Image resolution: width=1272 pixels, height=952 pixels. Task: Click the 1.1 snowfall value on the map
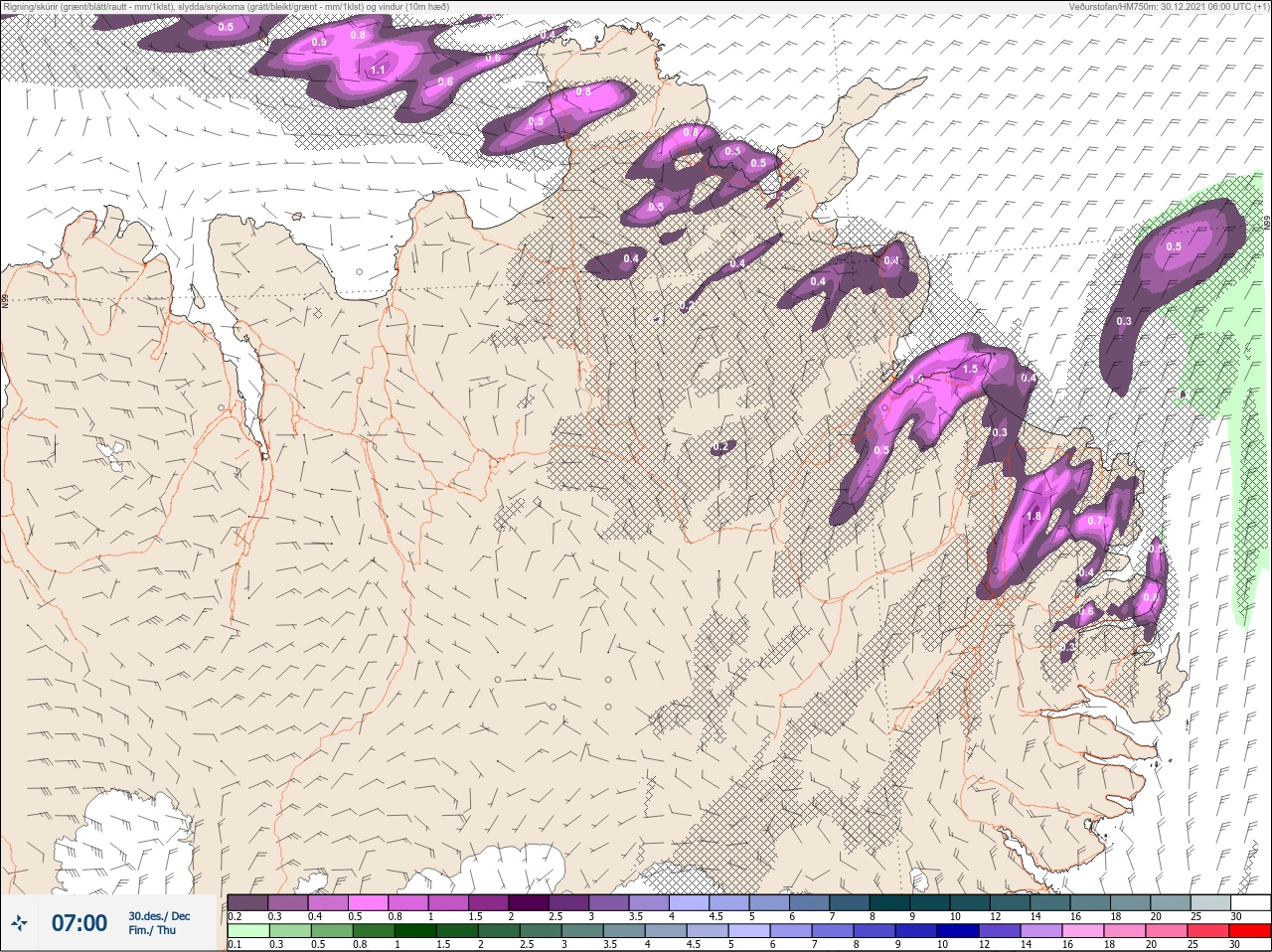[378, 71]
